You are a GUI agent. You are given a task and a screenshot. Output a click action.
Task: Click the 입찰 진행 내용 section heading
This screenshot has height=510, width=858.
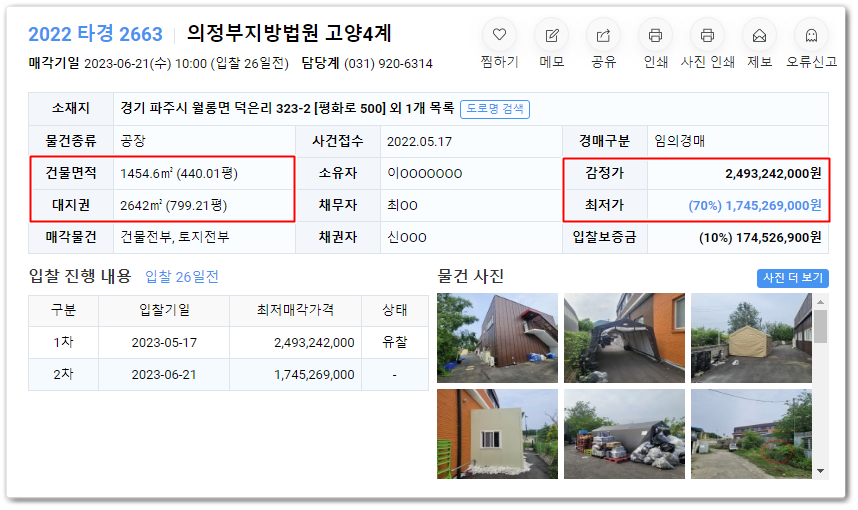coord(80,276)
